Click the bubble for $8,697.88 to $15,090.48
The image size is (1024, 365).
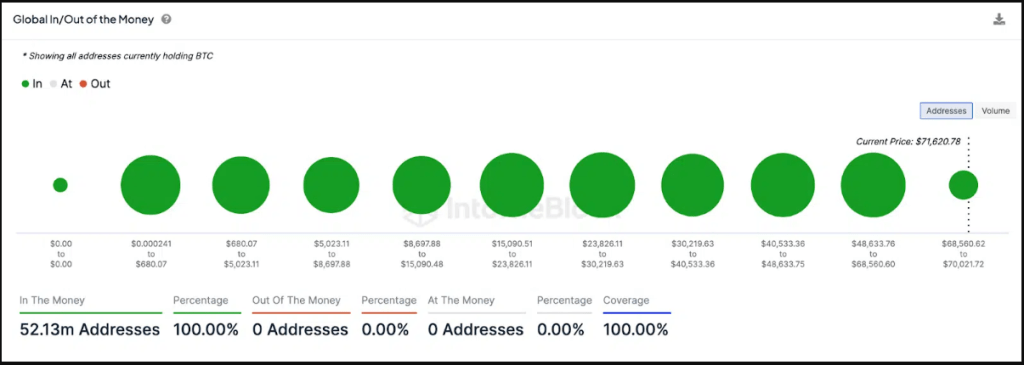tap(422, 185)
